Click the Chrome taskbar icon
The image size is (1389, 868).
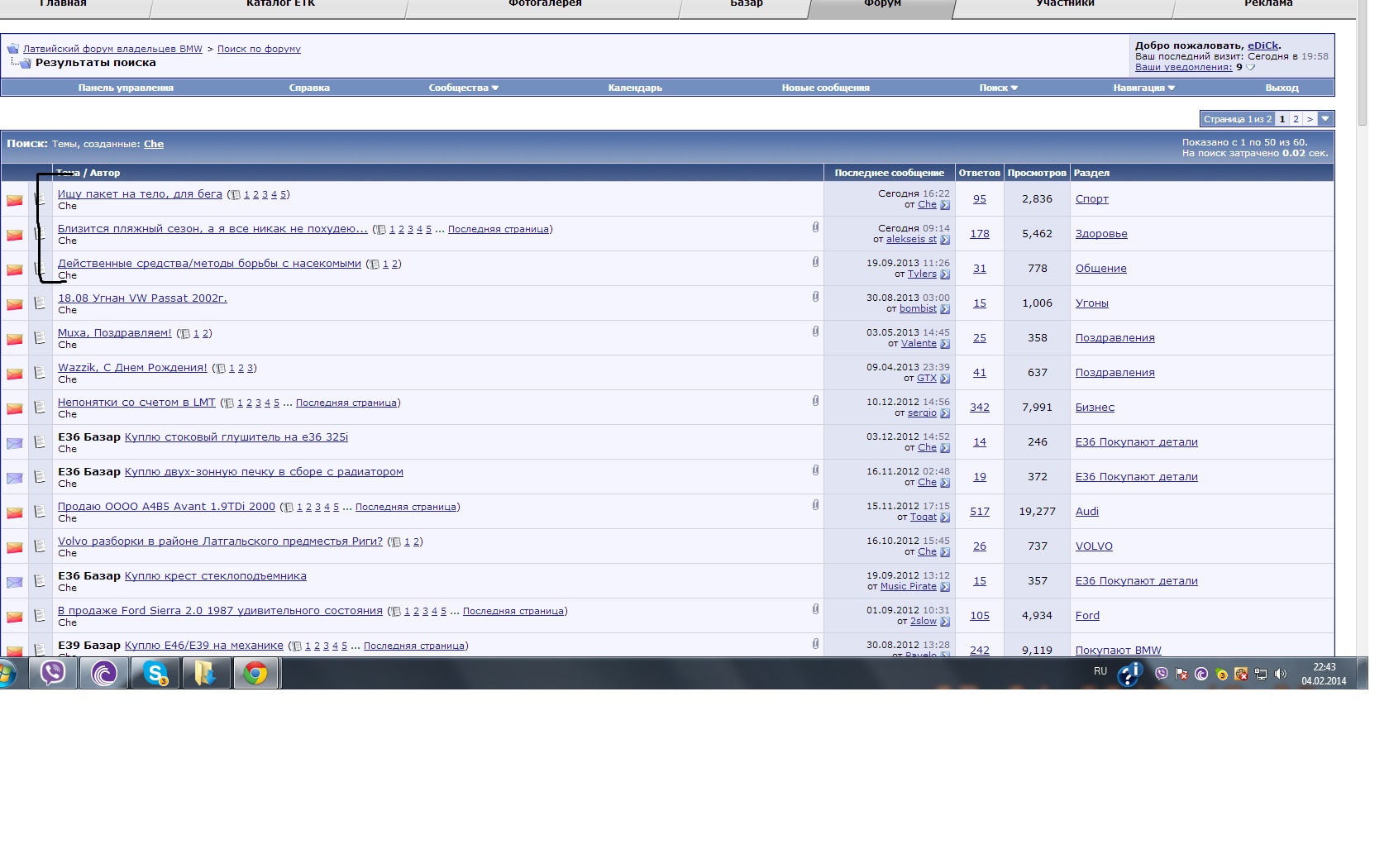[x=255, y=674]
